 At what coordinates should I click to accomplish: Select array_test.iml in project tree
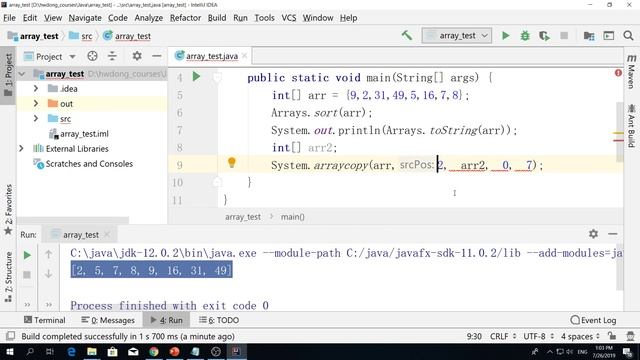point(84,133)
